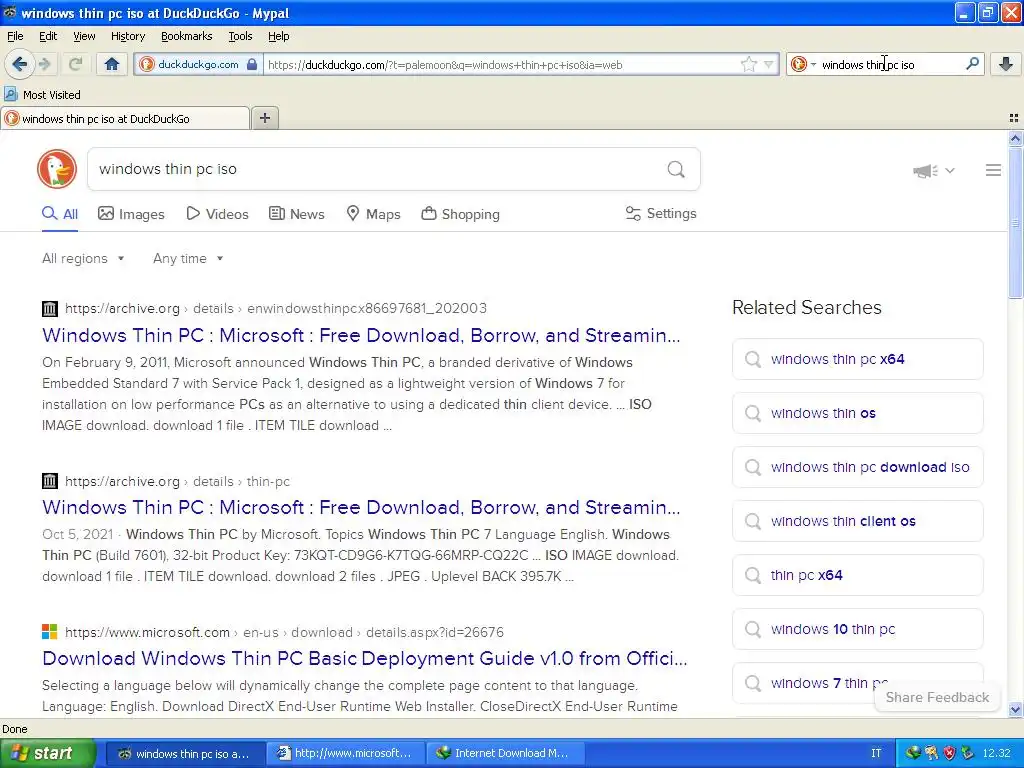This screenshot has height=768, width=1024.
Task: Select the All results tab
Action: tap(59, 214)
